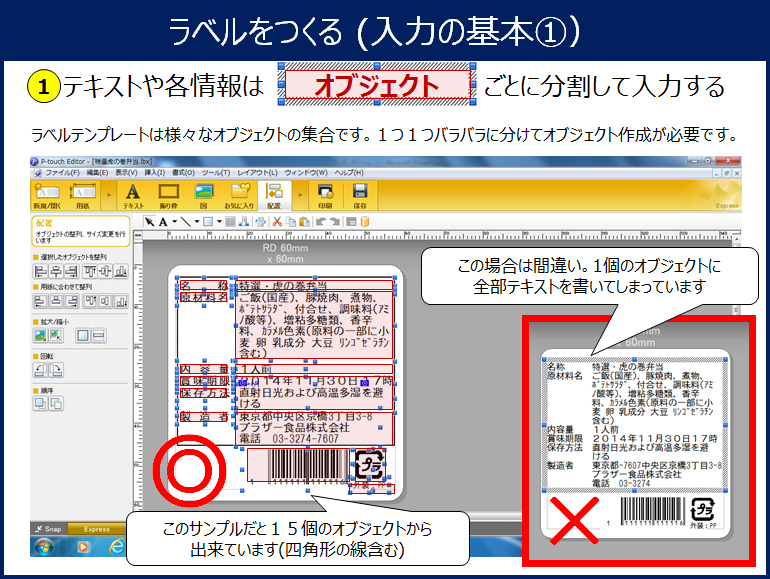Screen dimensions: 770x579
Task: Open the ヘルプ(H) menu
Action: pyautogui.click(x=349, y=173)
